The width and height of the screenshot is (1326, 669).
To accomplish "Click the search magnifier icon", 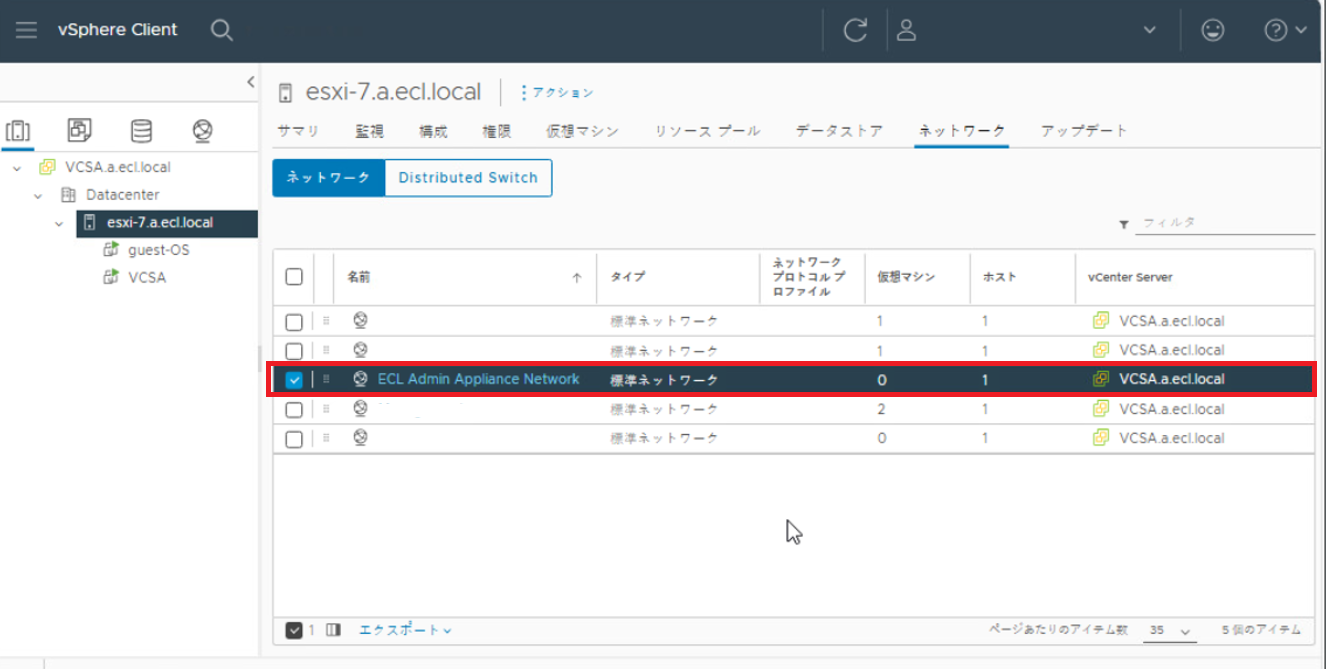I will click(x=222, y=30).
